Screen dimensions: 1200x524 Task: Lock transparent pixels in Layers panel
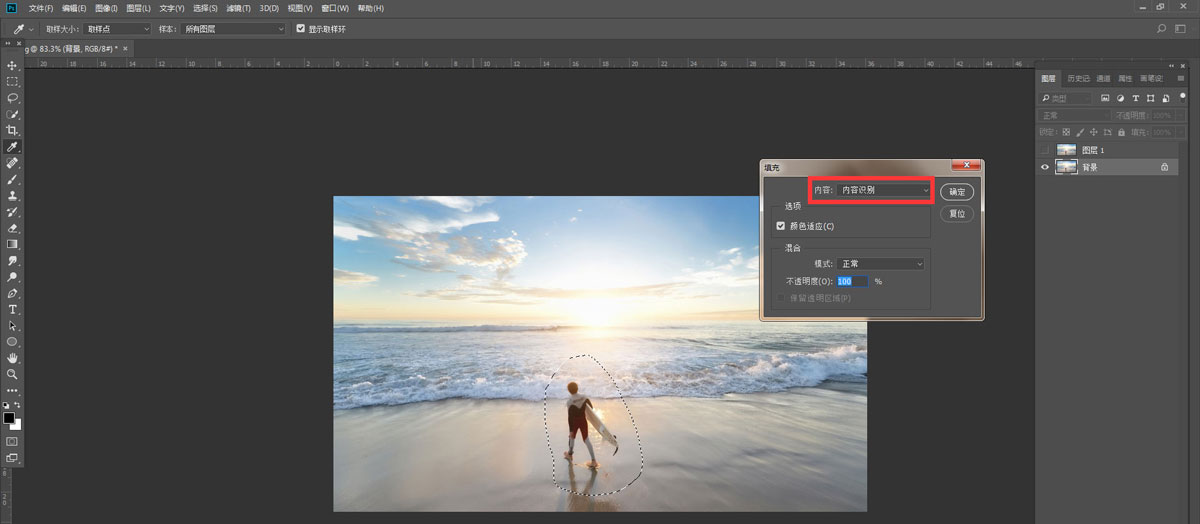(1067, 132)
